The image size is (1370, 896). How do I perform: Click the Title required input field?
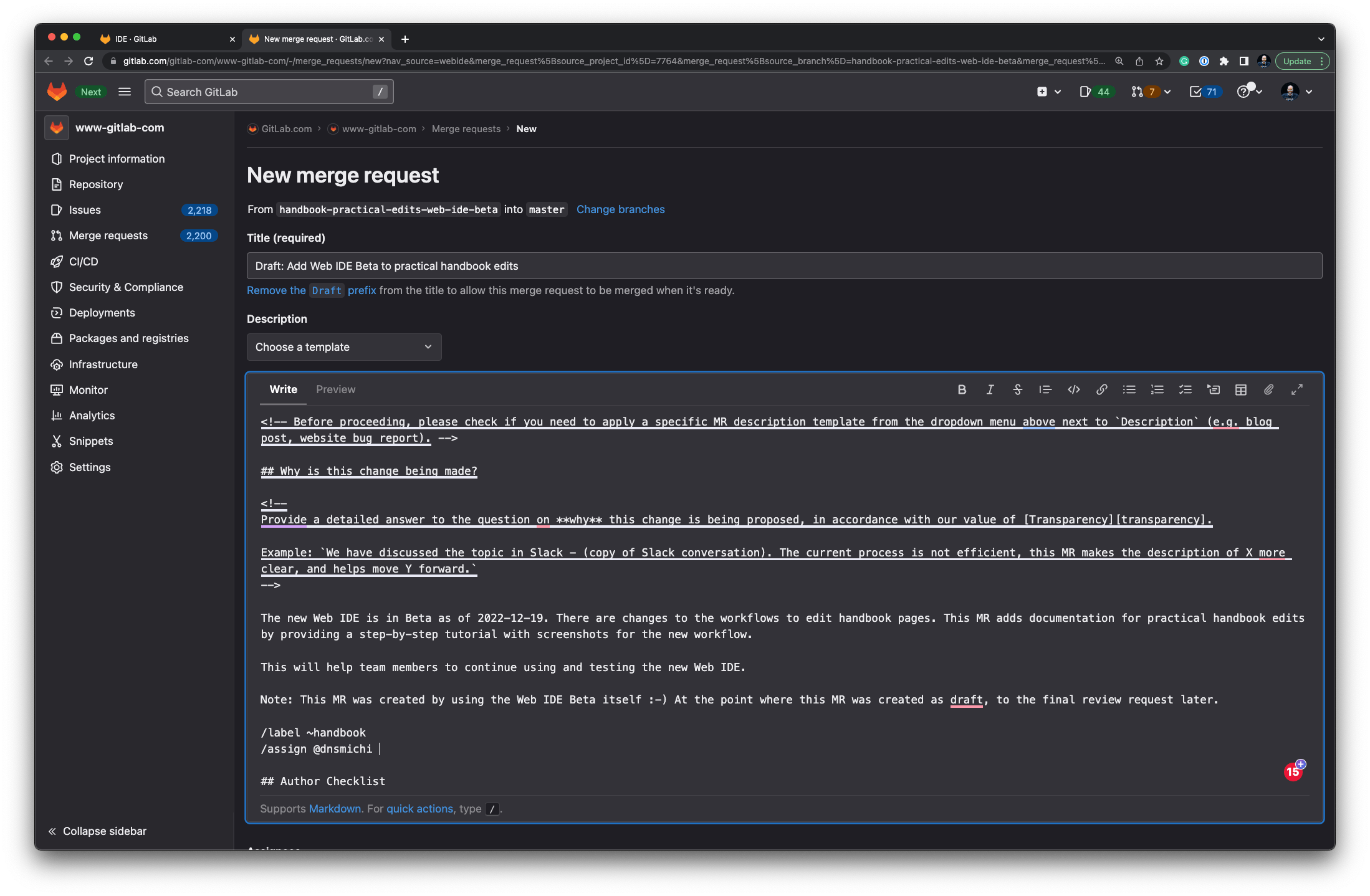pos(783,265)
